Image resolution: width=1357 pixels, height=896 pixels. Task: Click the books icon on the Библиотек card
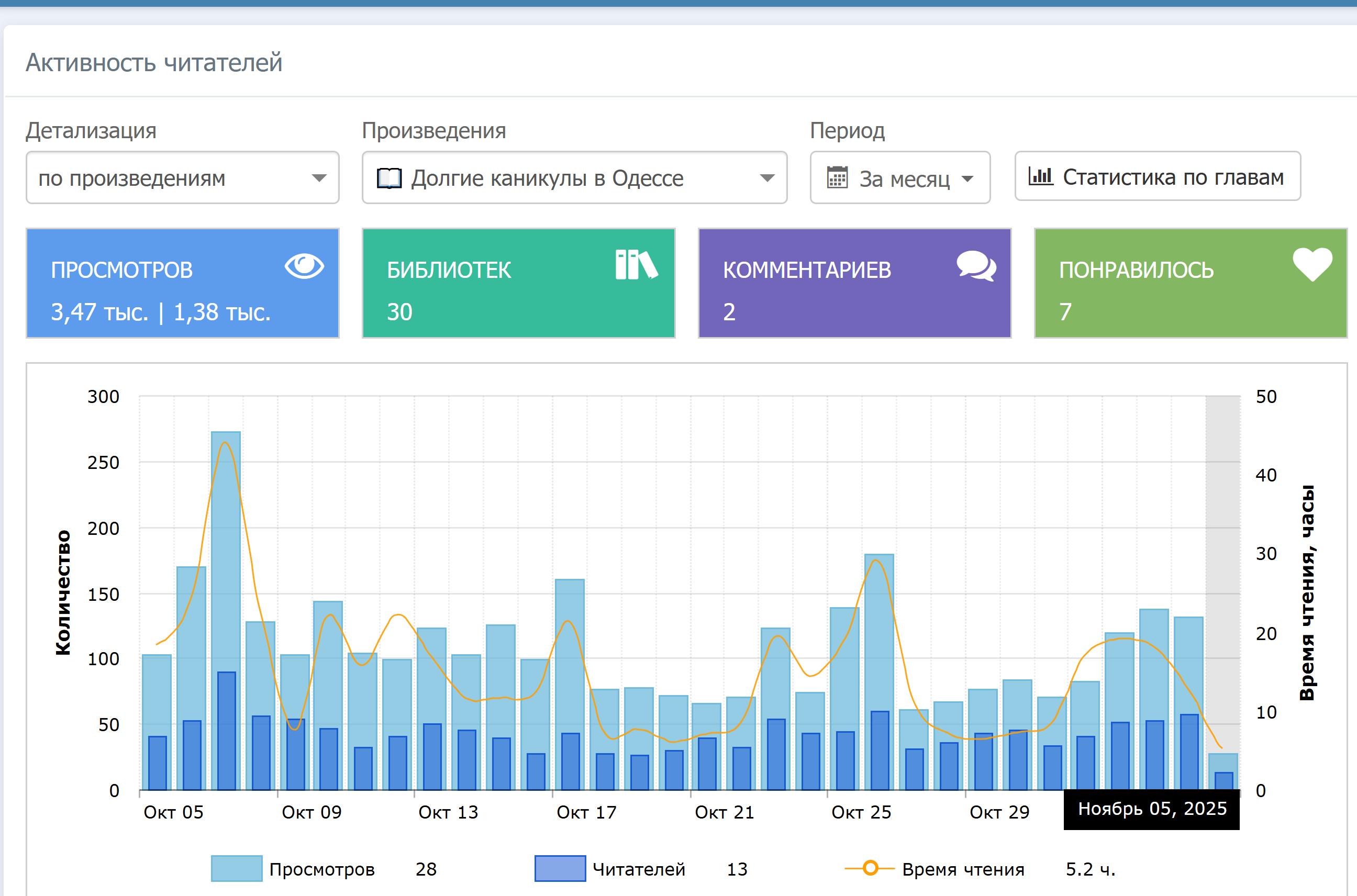[x=636, y=265]
